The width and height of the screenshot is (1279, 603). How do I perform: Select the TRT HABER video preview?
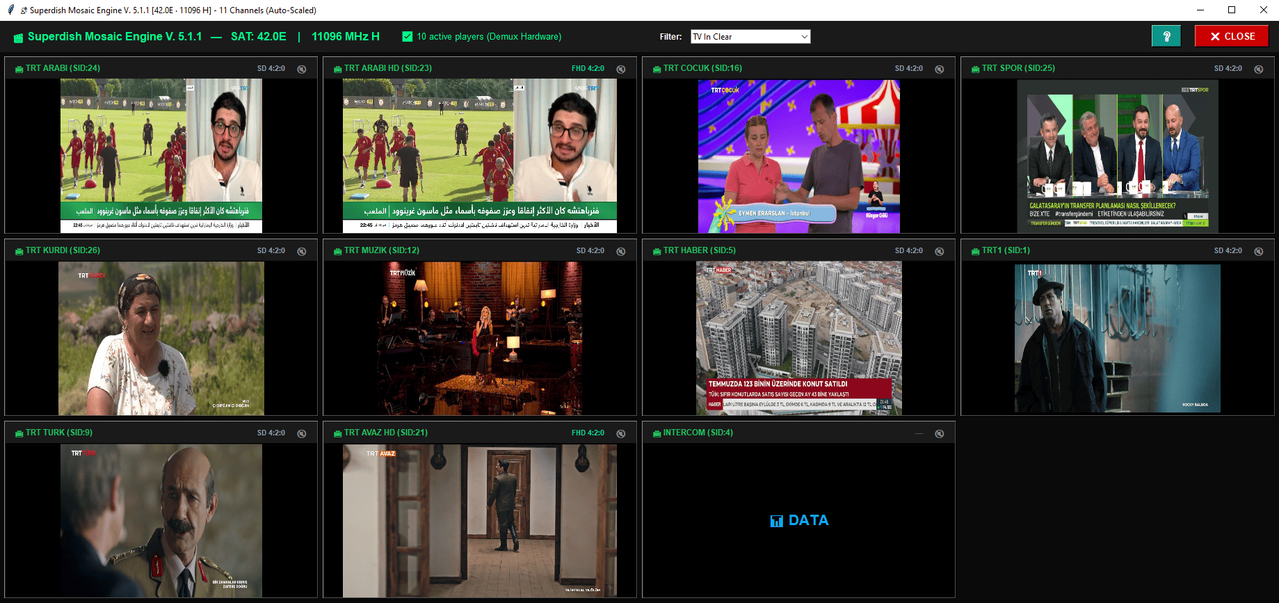pos(799,338)
